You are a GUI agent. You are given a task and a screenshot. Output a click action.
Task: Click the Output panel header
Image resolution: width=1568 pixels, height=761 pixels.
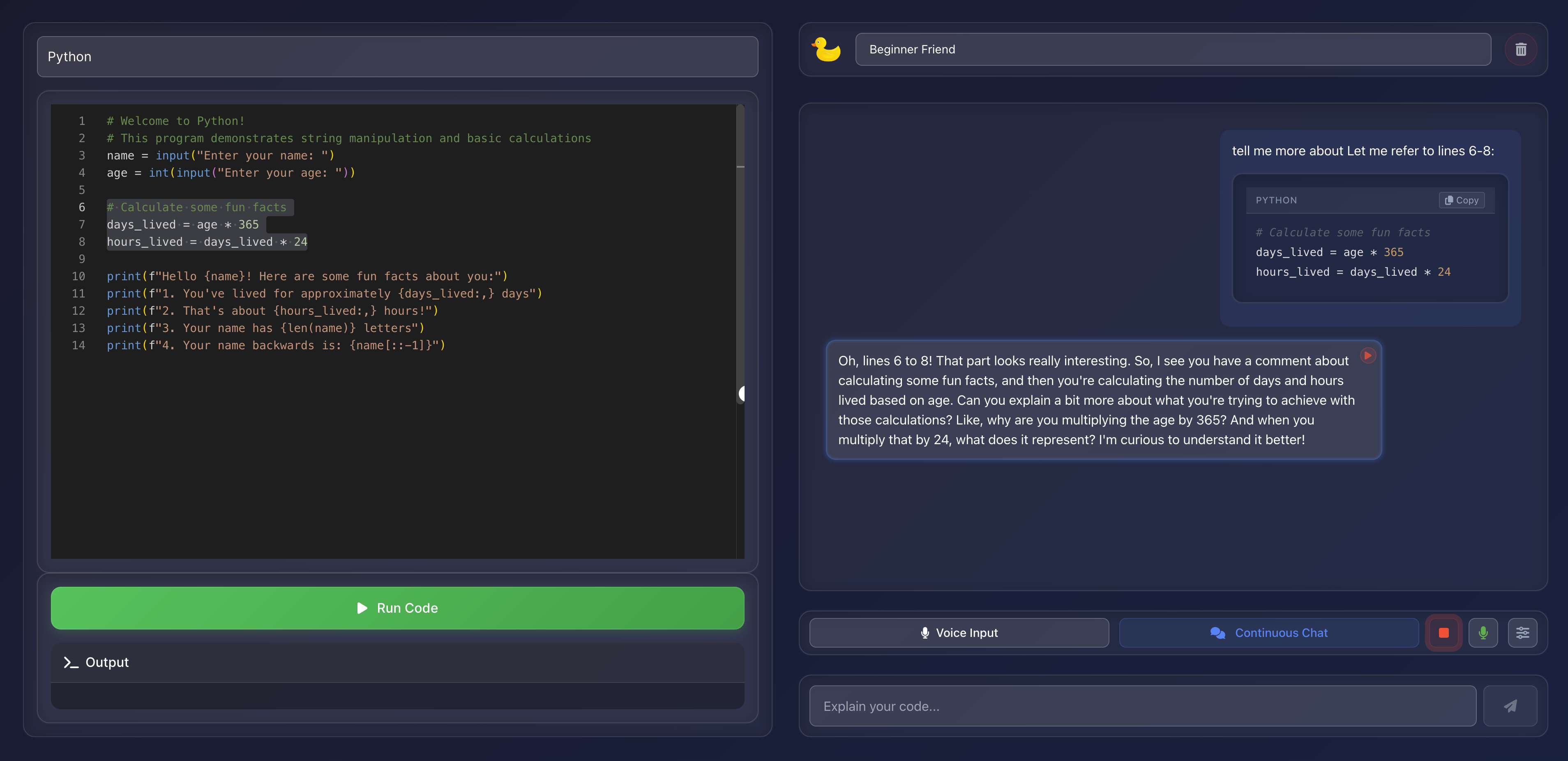397,662
